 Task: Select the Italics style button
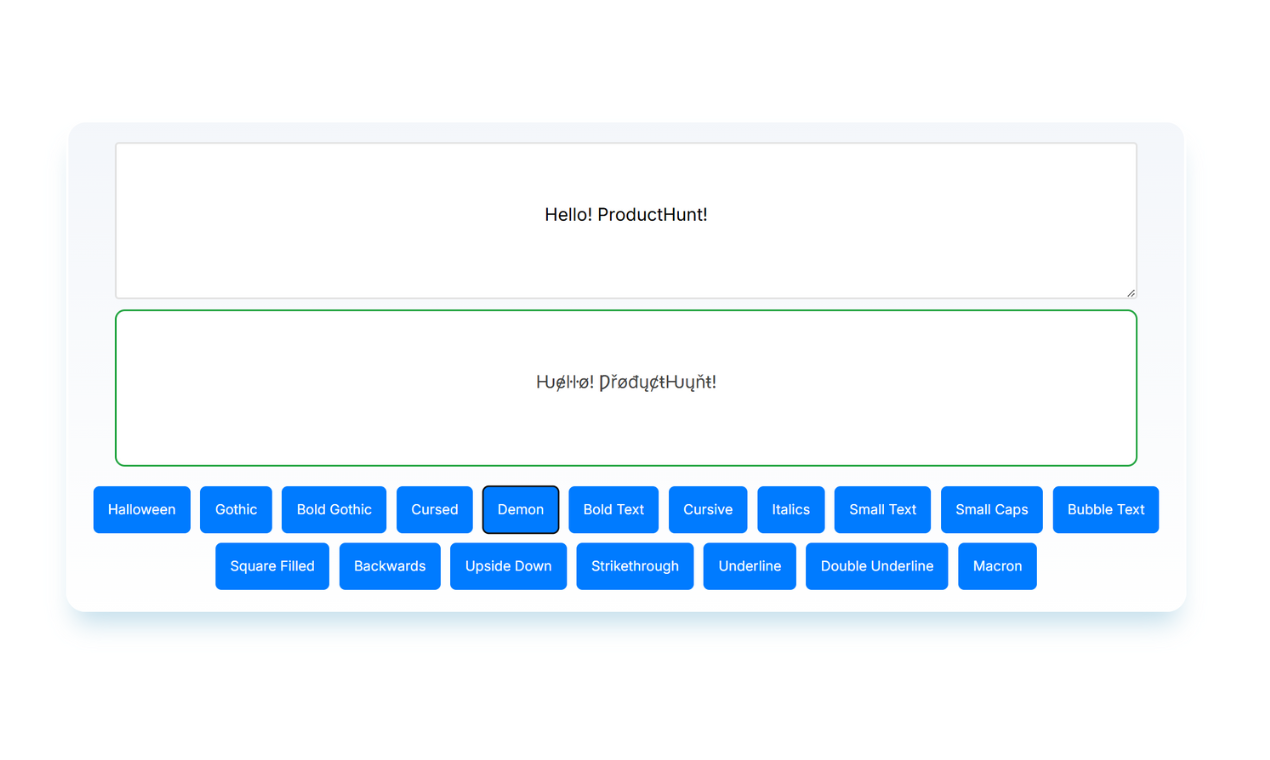coord(791,510)
